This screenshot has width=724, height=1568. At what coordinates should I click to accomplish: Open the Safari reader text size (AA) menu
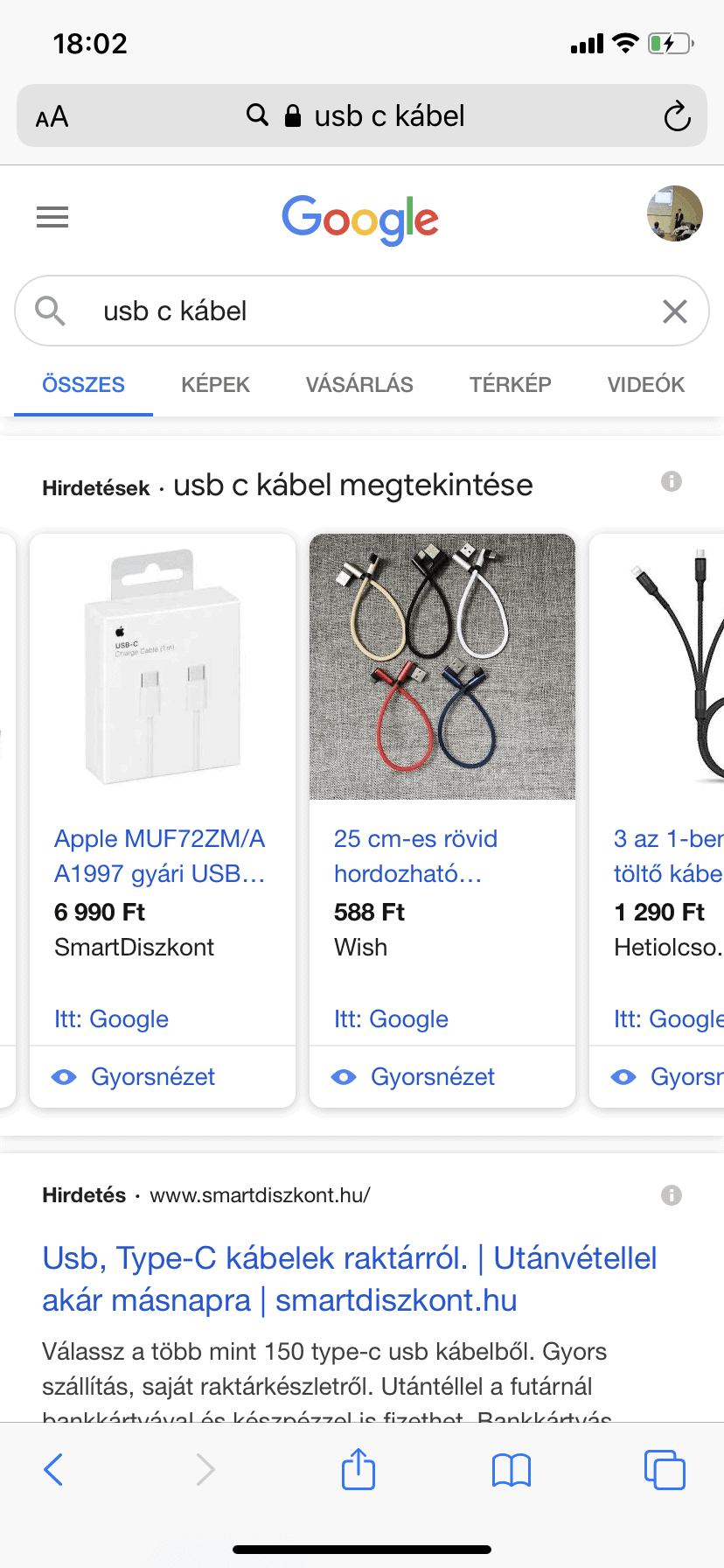(x=52, y=116)
